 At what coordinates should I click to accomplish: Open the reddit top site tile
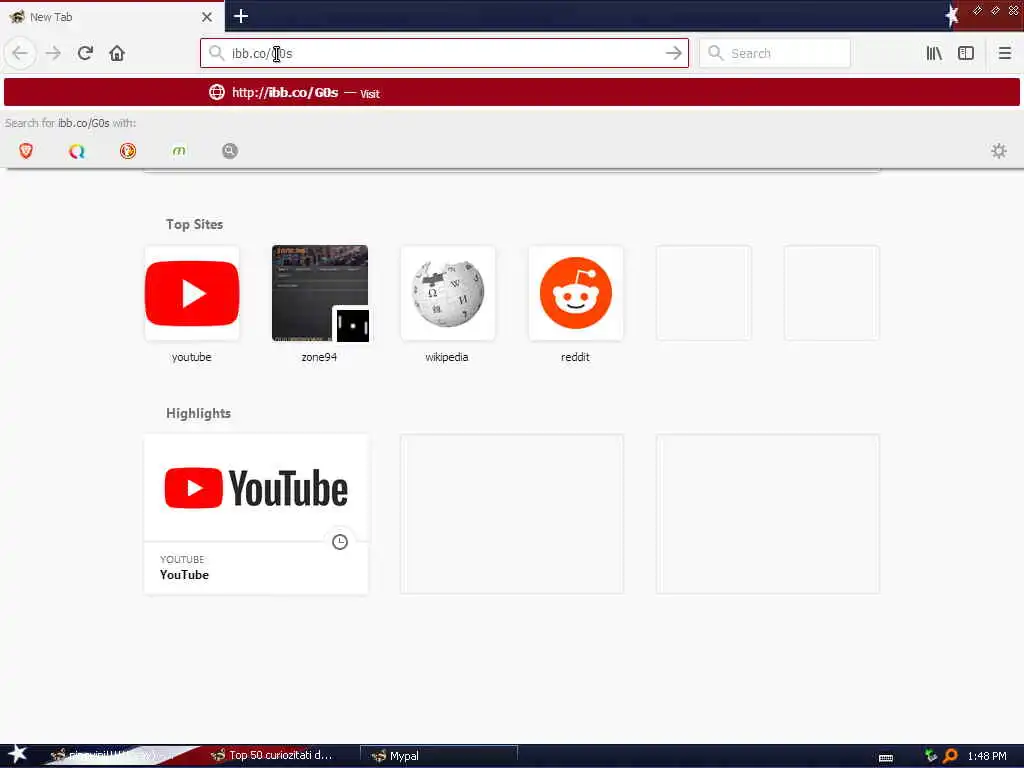pos(575,293)
